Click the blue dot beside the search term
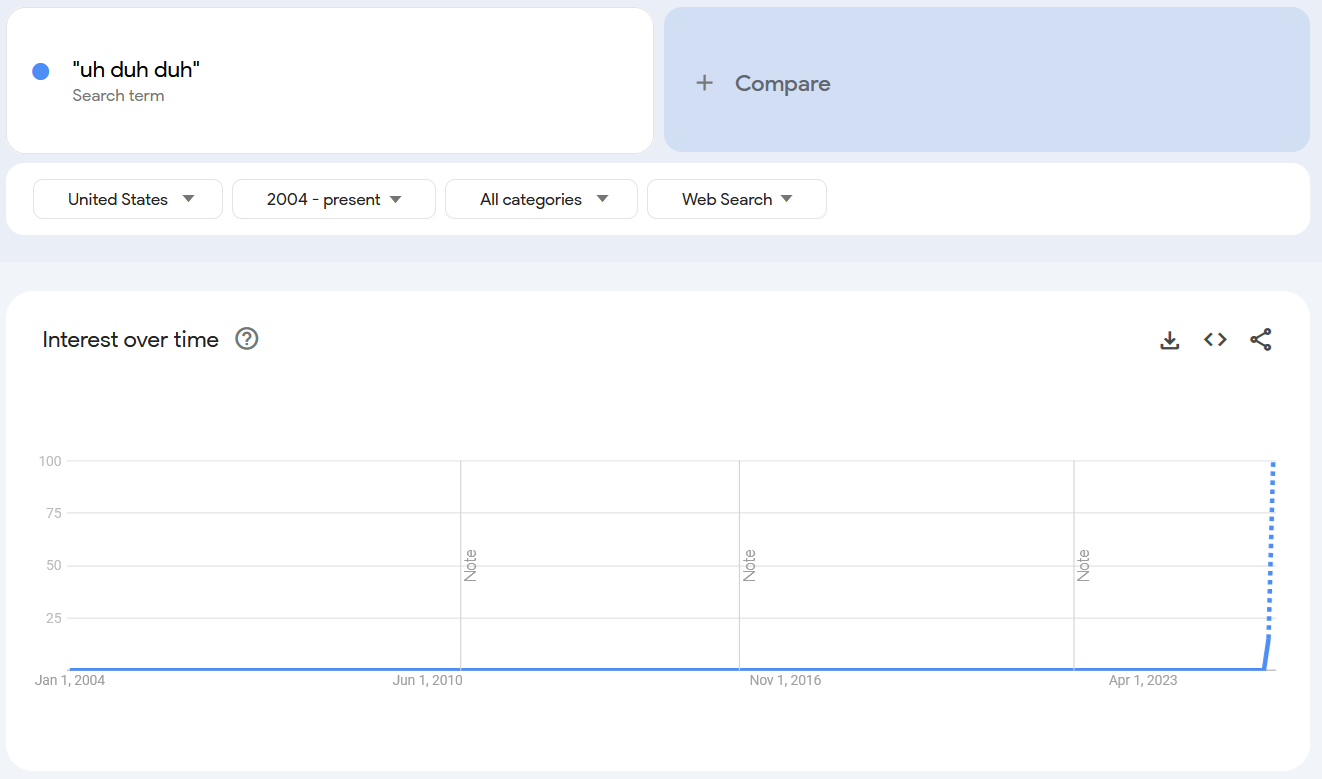The image size is (1322, 779). [41, 71]
